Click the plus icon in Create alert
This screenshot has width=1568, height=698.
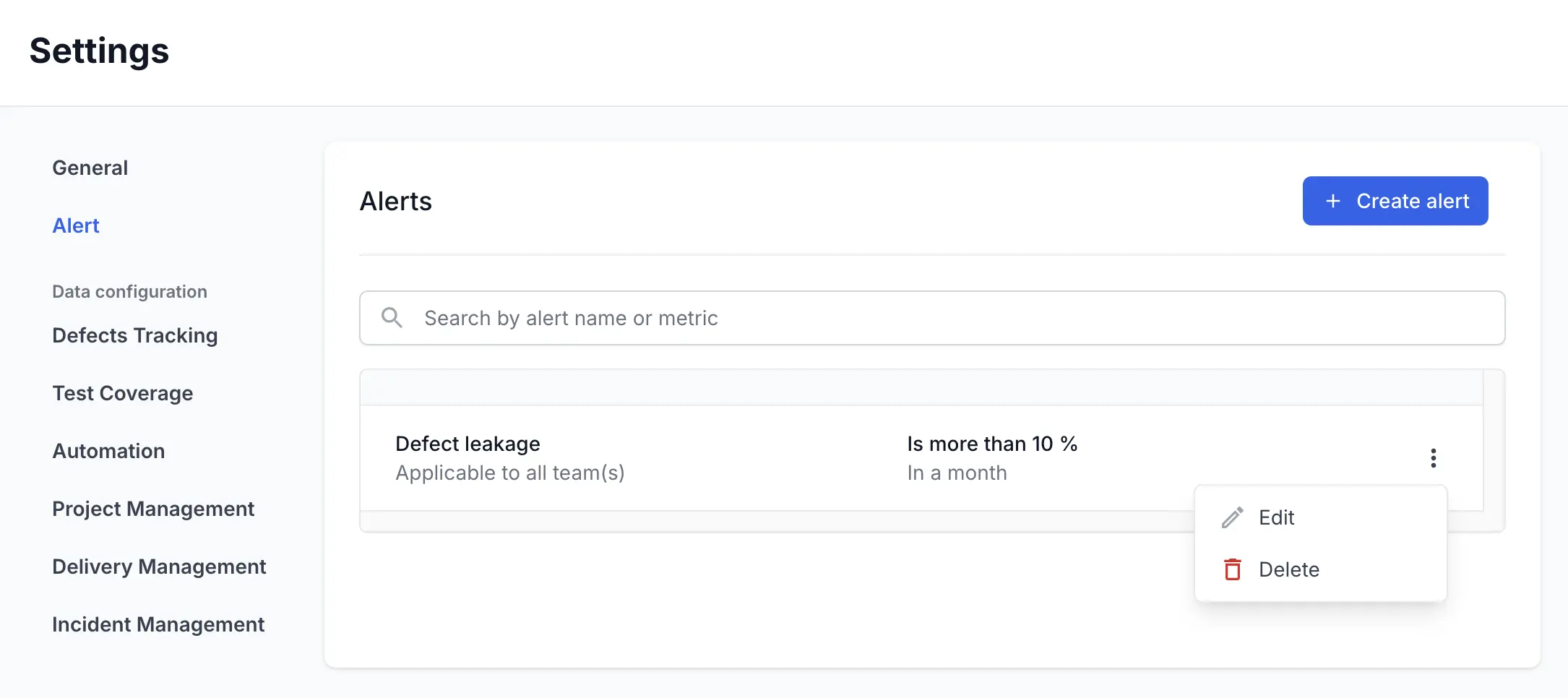pos(1333,201)
